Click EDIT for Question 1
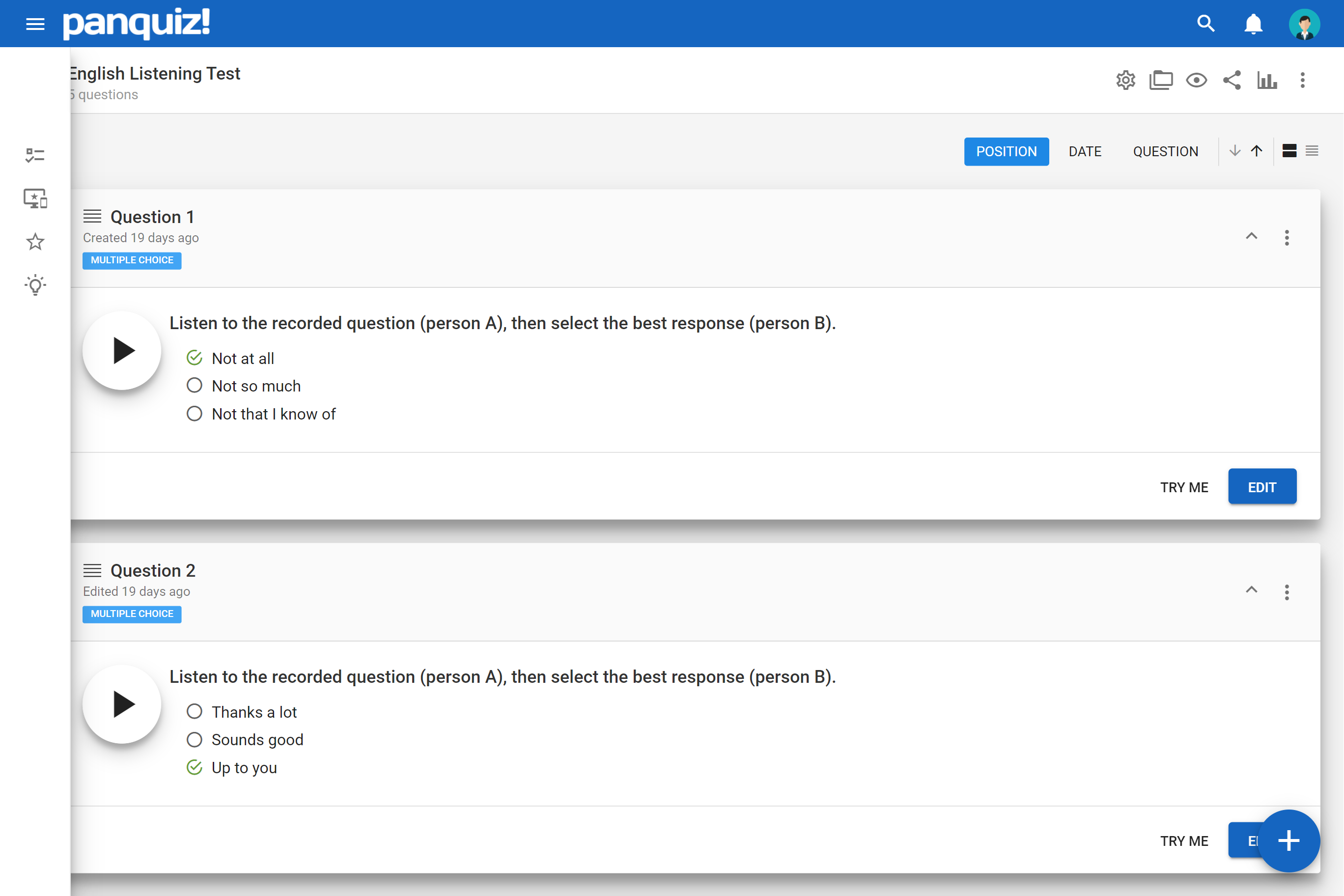 [x=1261, y=487]
